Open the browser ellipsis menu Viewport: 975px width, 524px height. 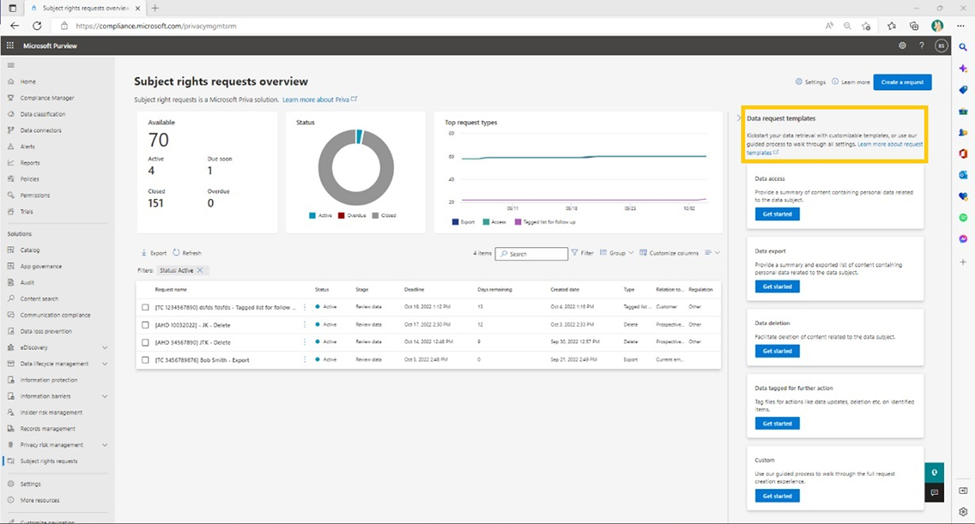click(x=961, y=25)
